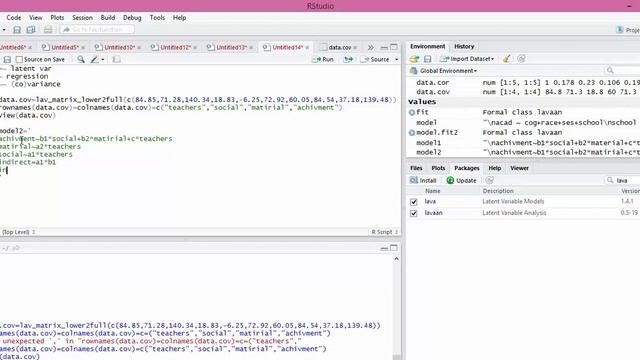Open find and replace magnifier in editor
Screen dimensions: 640x360
point(81,60)
